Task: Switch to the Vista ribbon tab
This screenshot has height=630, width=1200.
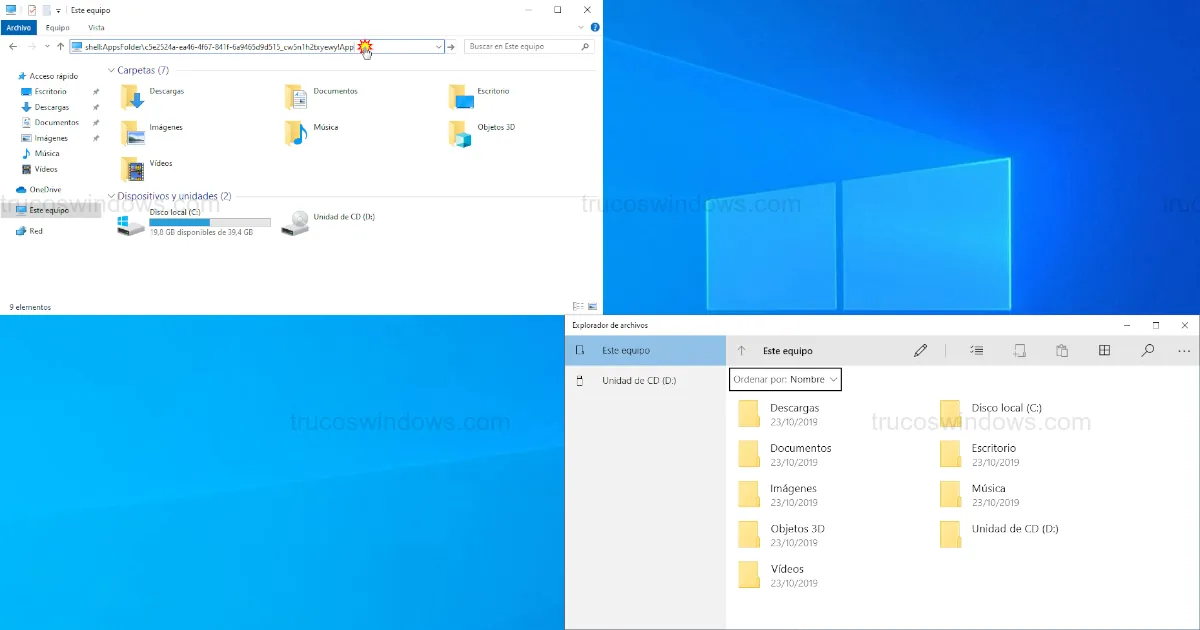Action: coord(96,28)
